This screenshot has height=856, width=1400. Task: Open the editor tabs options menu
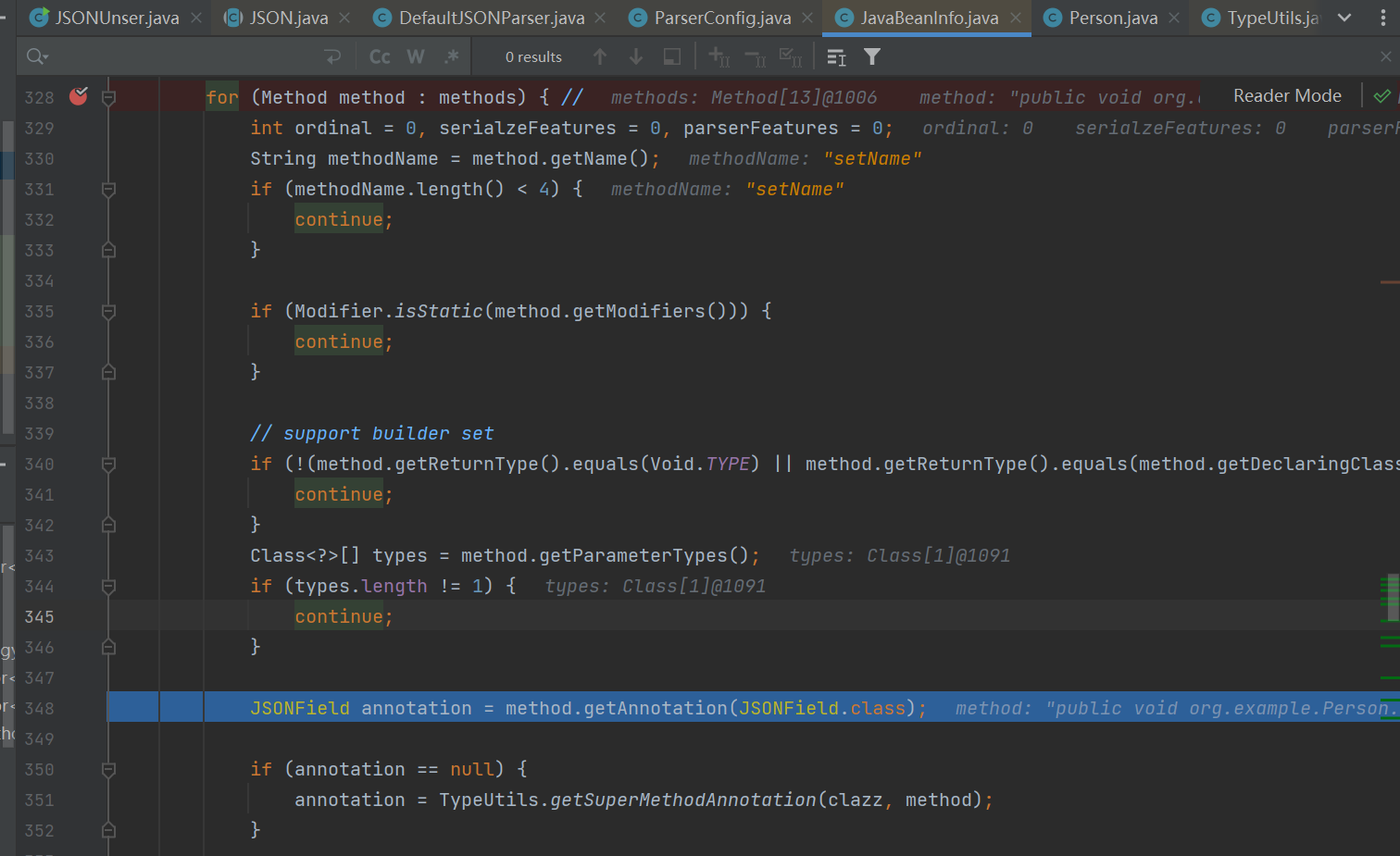click(x=1383, y=18)
